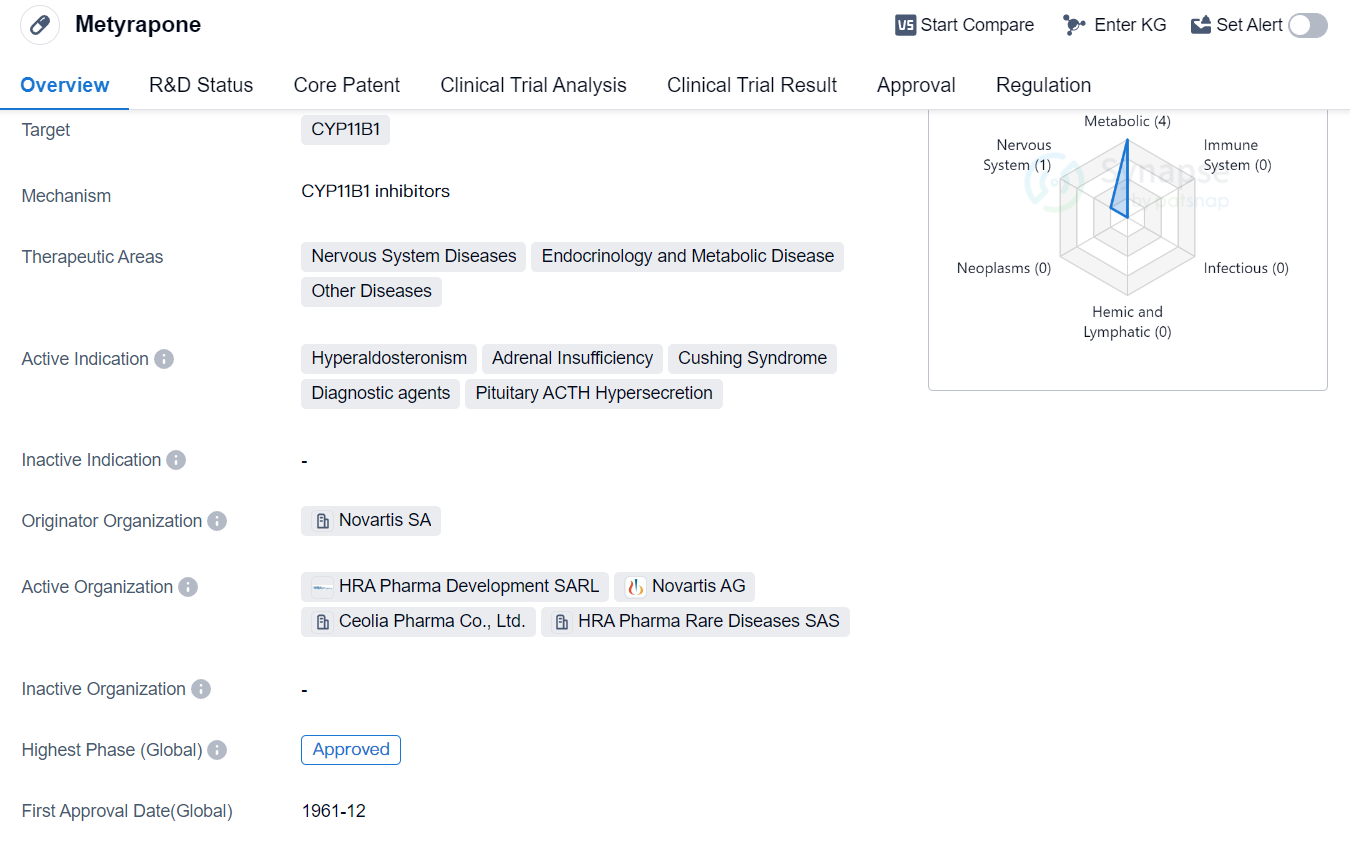Click the pill drug icon beside Metyrapone
Image resolution: width=1350 pixels, height=845 pixels.
tap(40, 25)
